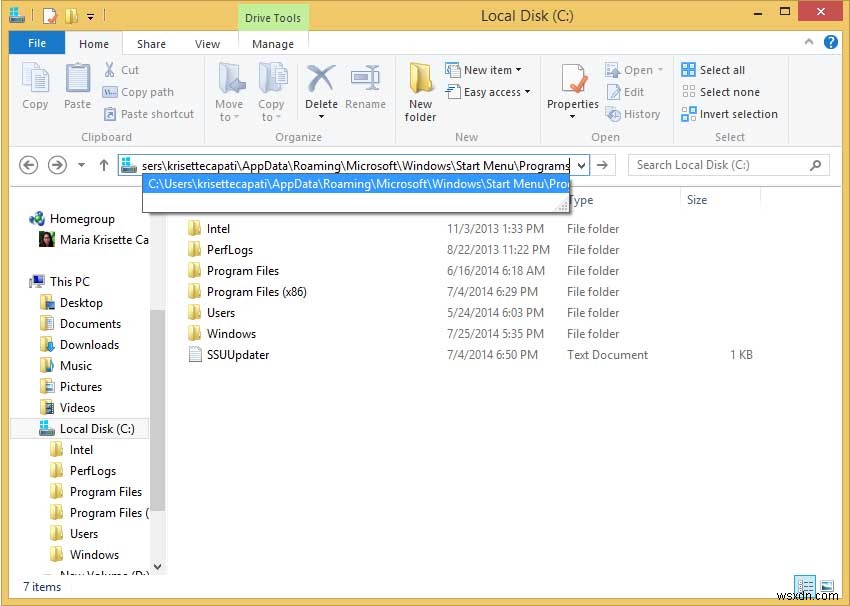The width and height of the screenshot is (850, 606).
Task: Navigate up one level with the up arrow
Action: click(105, 164)
